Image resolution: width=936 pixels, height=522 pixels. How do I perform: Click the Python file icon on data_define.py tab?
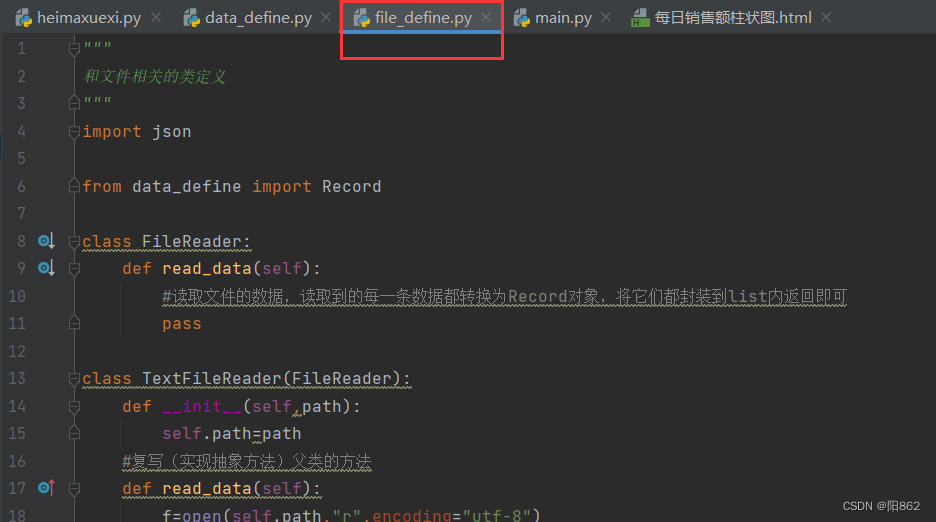point(192,18)
